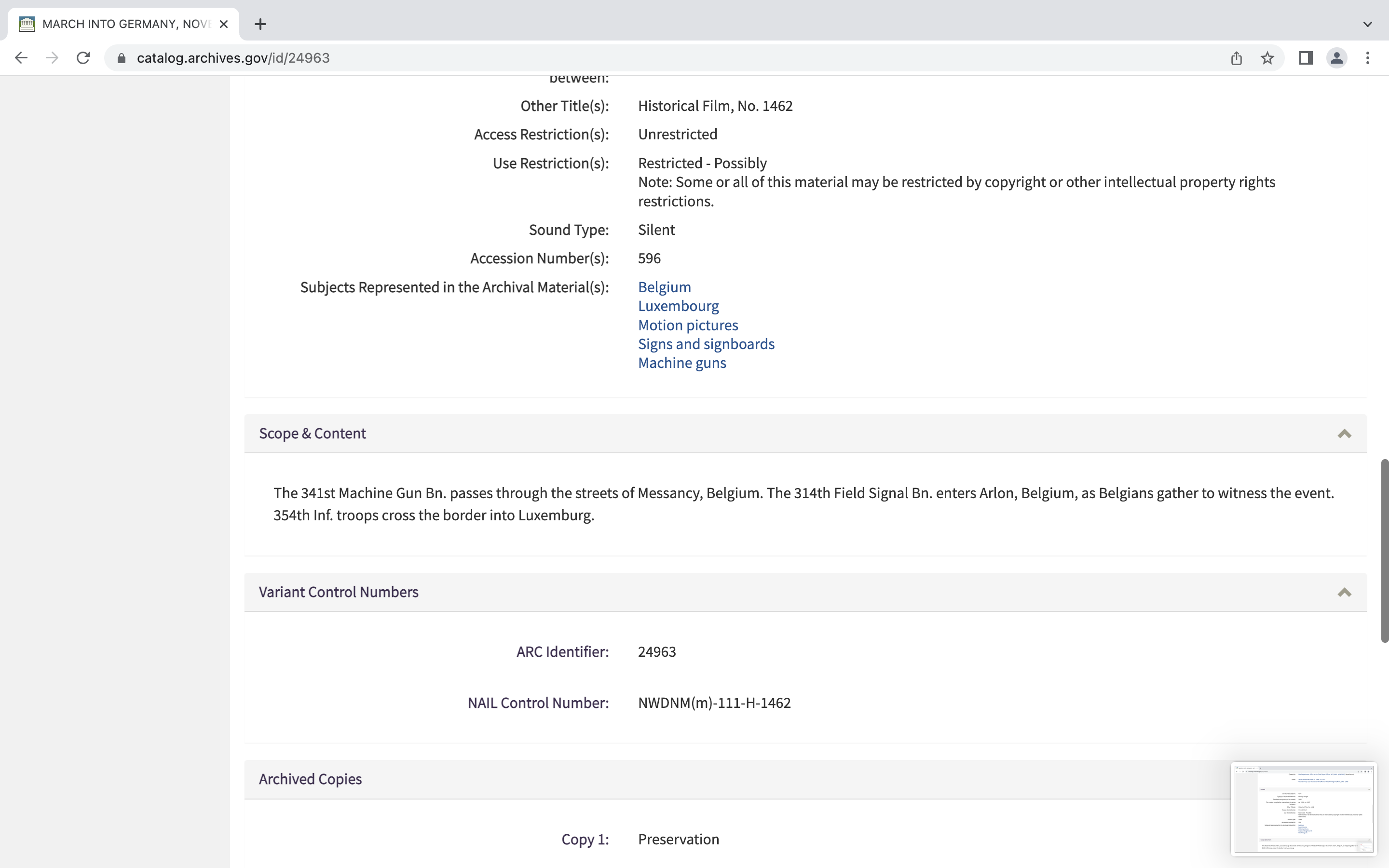Click the site lock icon
1389x868 pixels.
[122, 58]
